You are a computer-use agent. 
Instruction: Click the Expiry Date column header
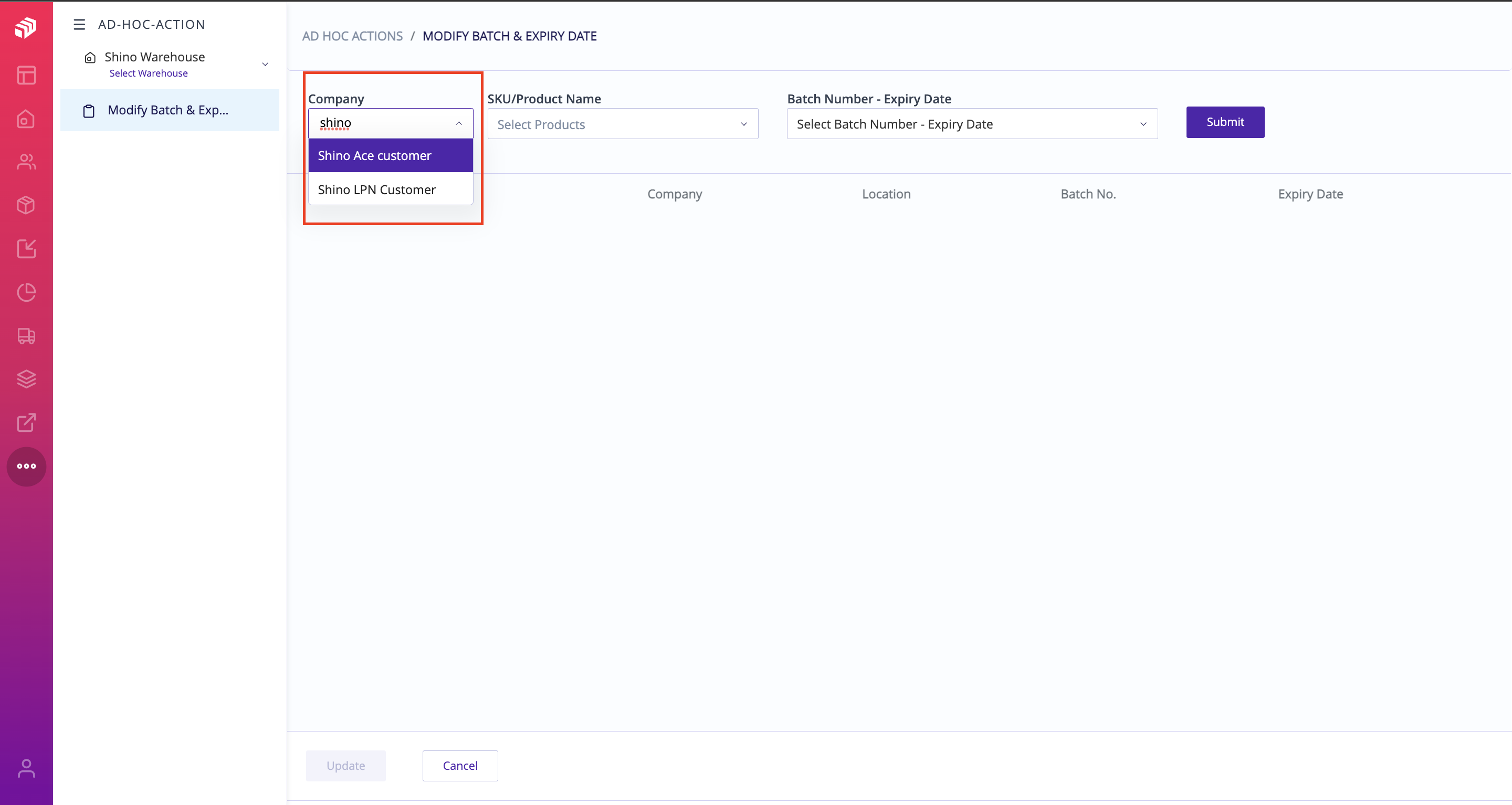tap(1310, 194)
